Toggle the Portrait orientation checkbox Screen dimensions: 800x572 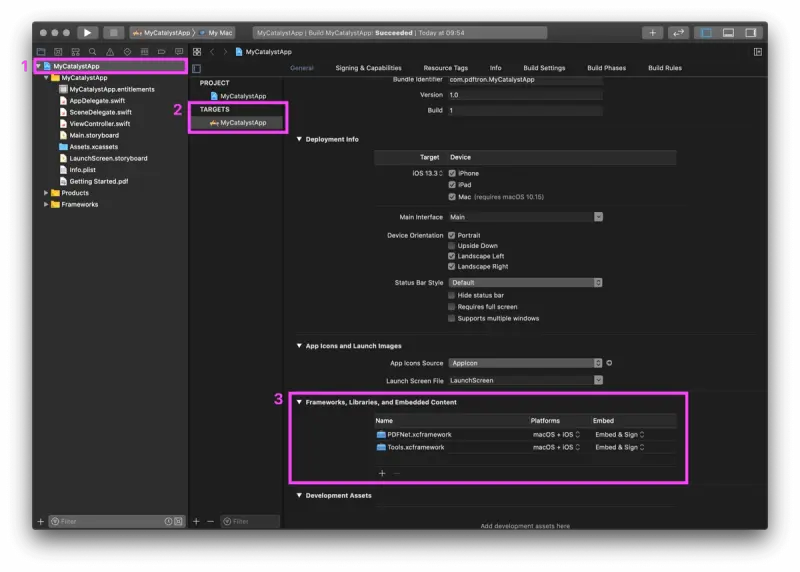[x=452, y=235]
